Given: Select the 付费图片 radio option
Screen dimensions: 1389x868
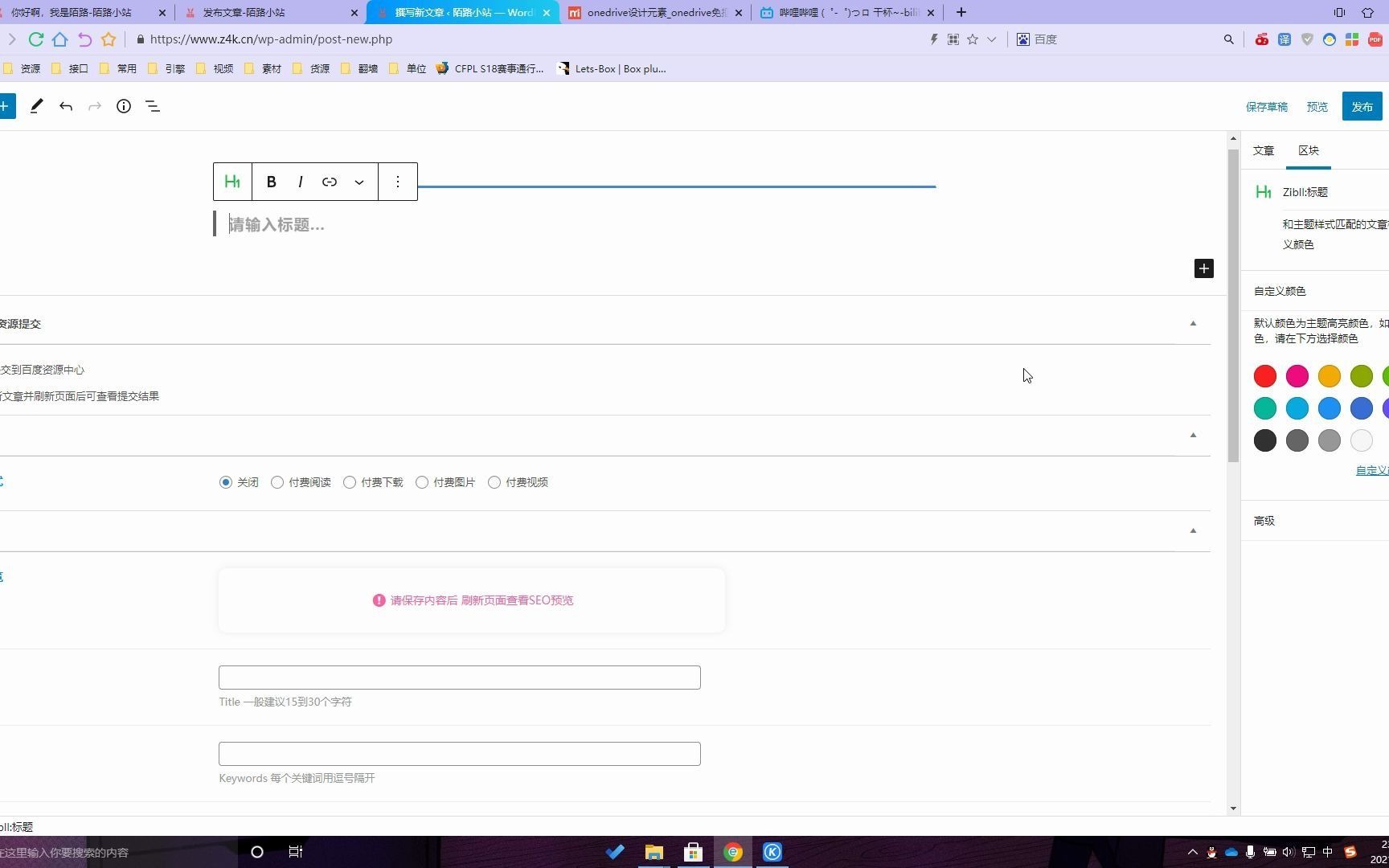Looking at the screenshot, I should tap(422, 482).
